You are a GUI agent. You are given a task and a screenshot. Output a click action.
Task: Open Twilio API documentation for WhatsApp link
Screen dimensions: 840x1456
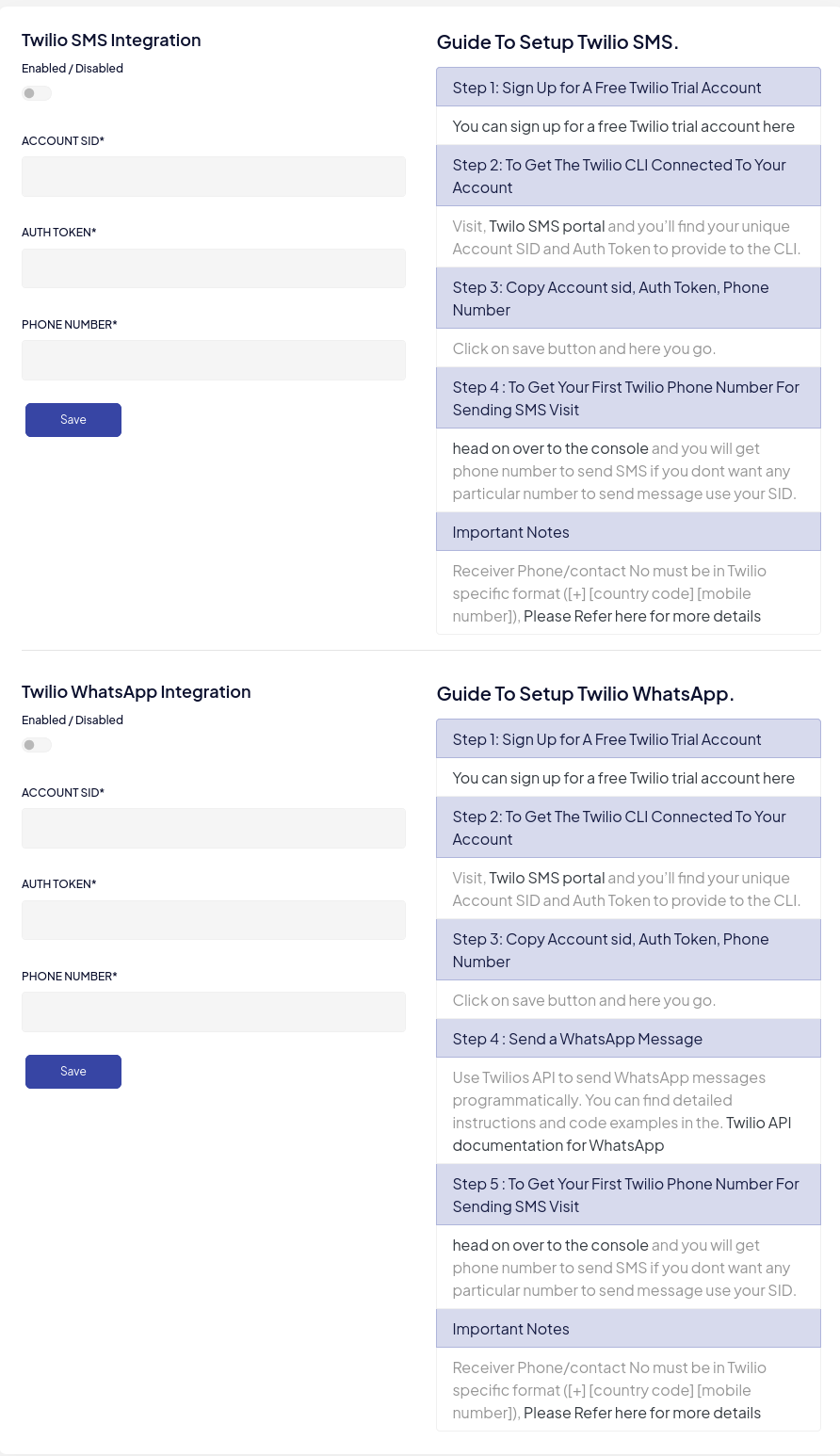(x=622, y=1134)
